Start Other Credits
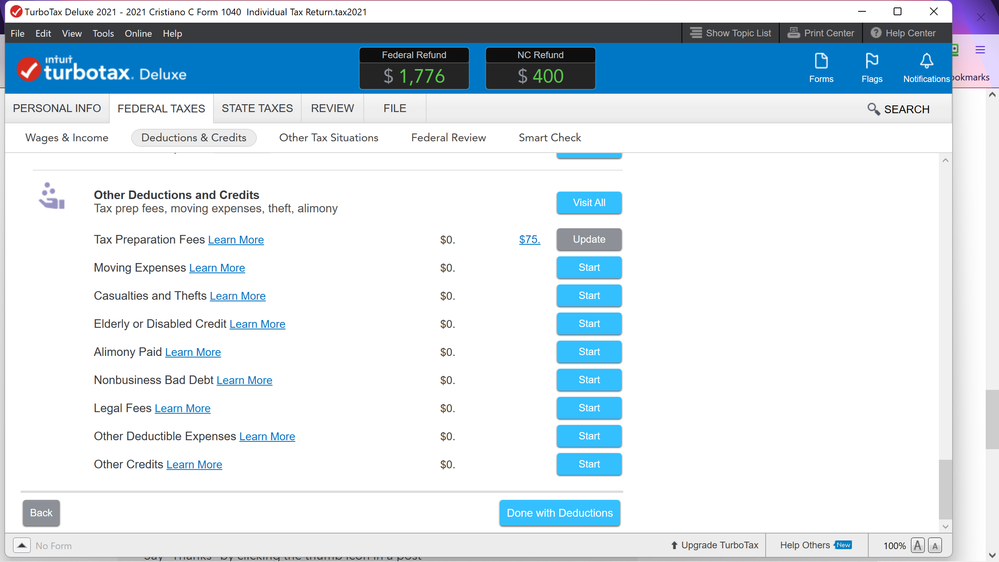Viewport: 999px width, 562px height. tap(589, 465)
